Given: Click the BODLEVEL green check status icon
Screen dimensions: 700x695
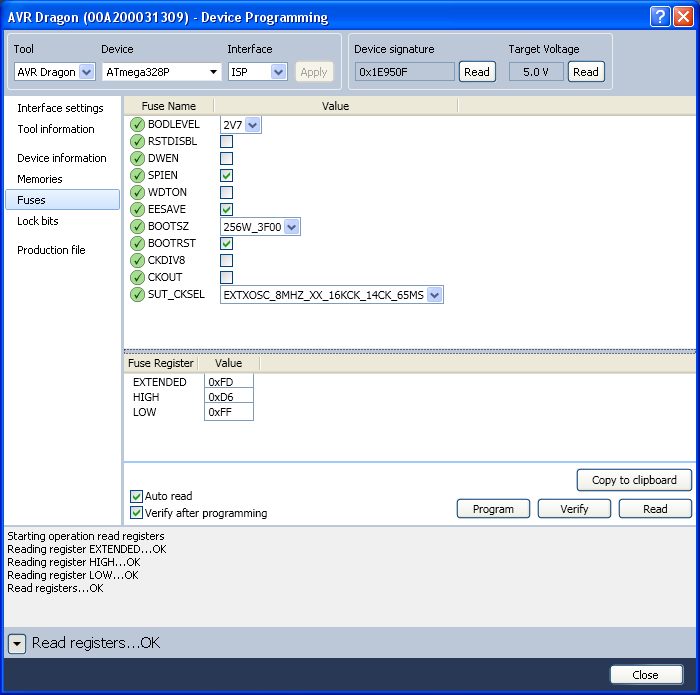Looking at the screenshot, I should [x=137, y=125].
